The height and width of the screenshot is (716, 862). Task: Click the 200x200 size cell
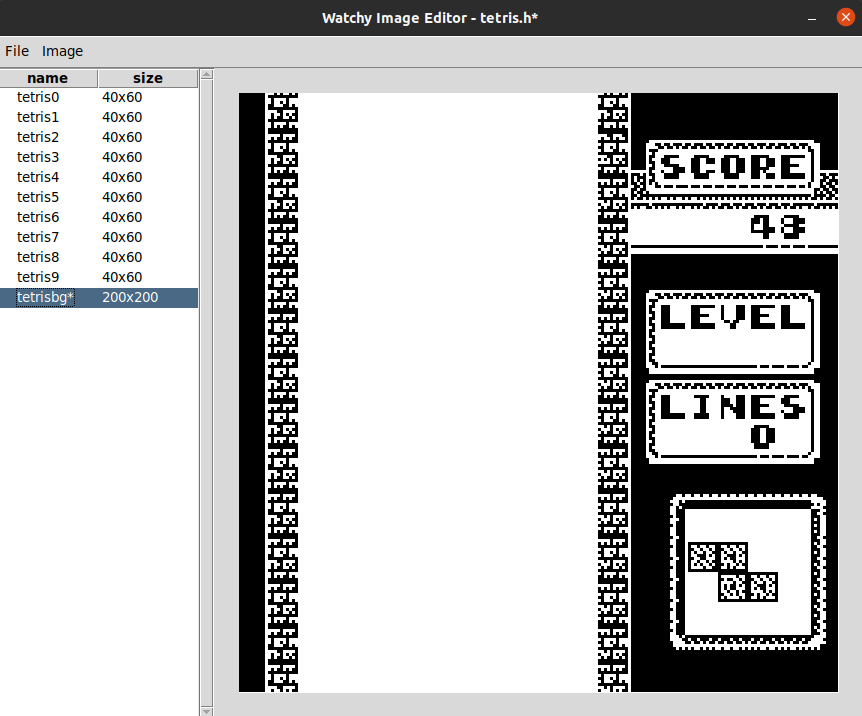coord(130,298)
